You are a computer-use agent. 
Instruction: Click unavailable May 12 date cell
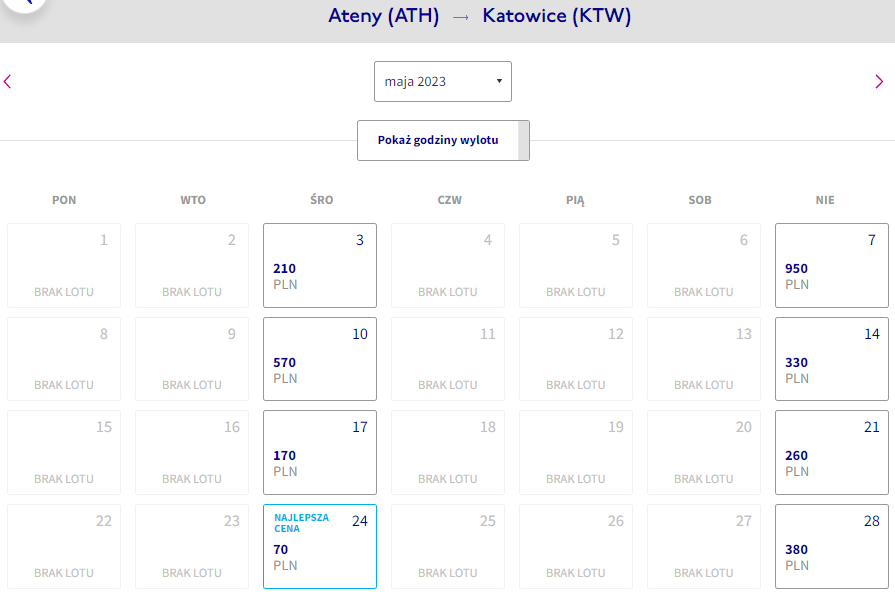coord(576,359)
